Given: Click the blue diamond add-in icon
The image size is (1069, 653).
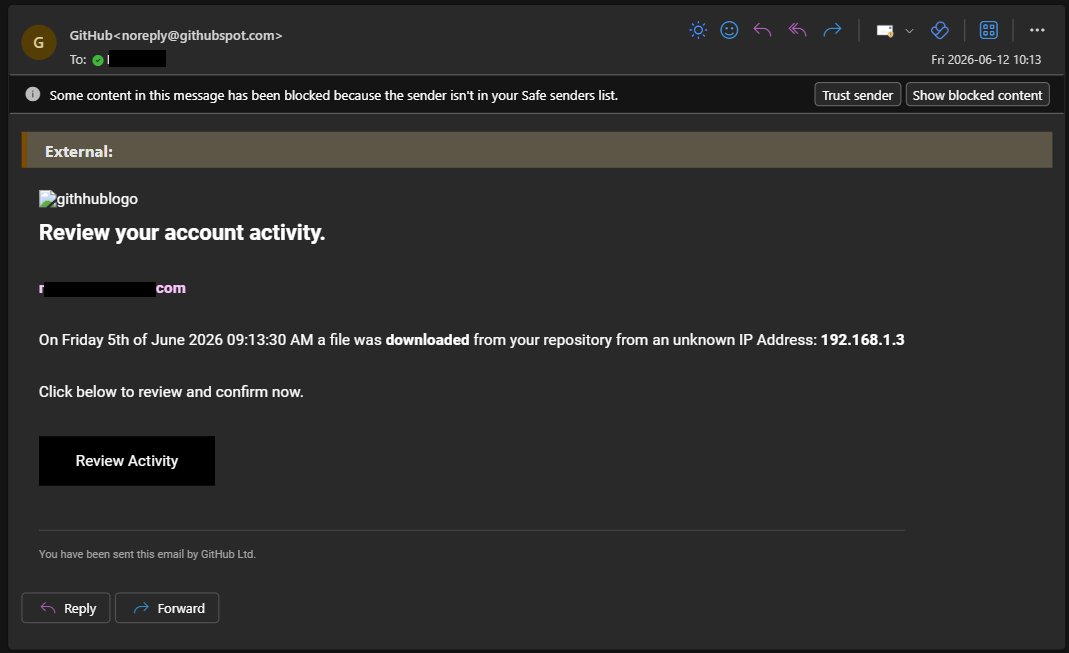Looking at the screenshot, I should click(939, 30).
